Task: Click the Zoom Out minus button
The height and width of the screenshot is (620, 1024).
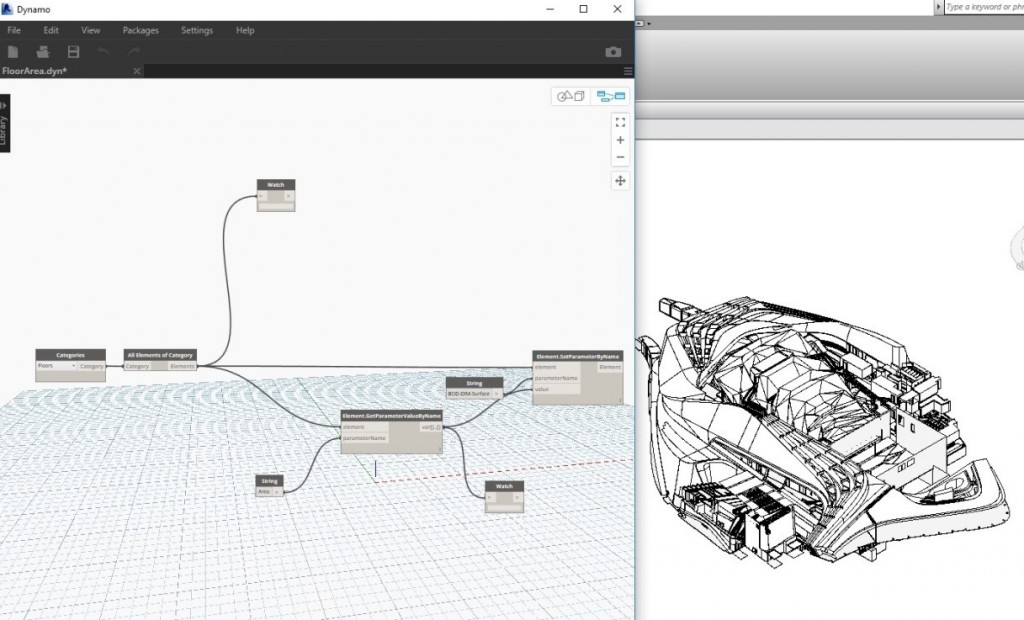Action: (620, 158)
